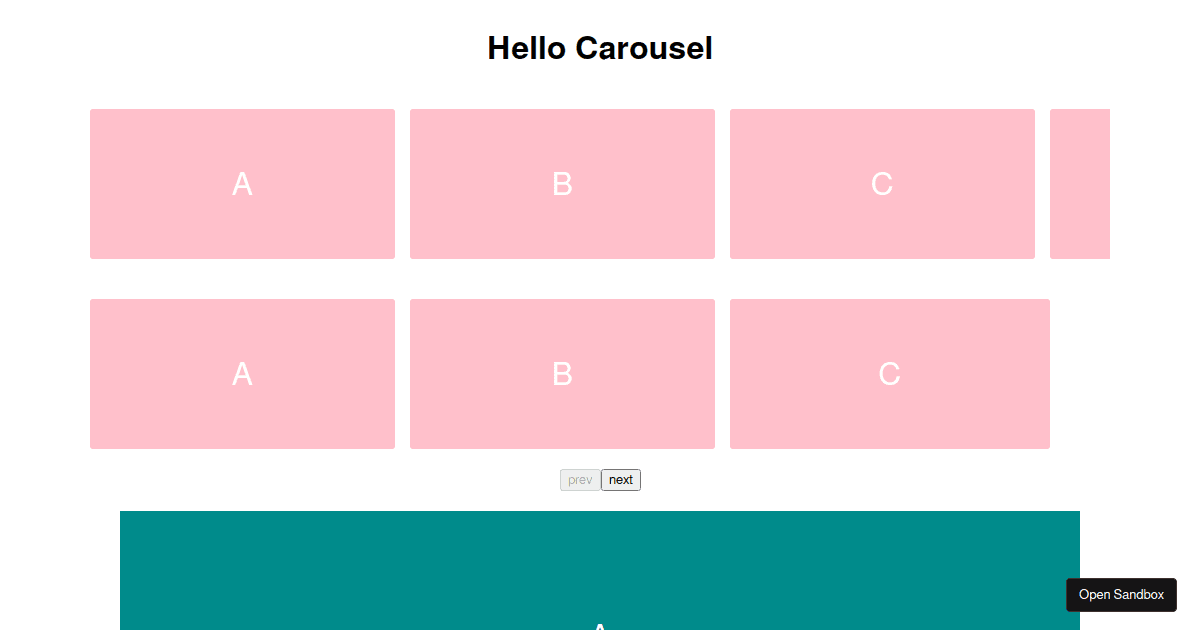Click the letter B text in the second row
This screenshot has width=1200, height=630.
click(x=562, y=374)
